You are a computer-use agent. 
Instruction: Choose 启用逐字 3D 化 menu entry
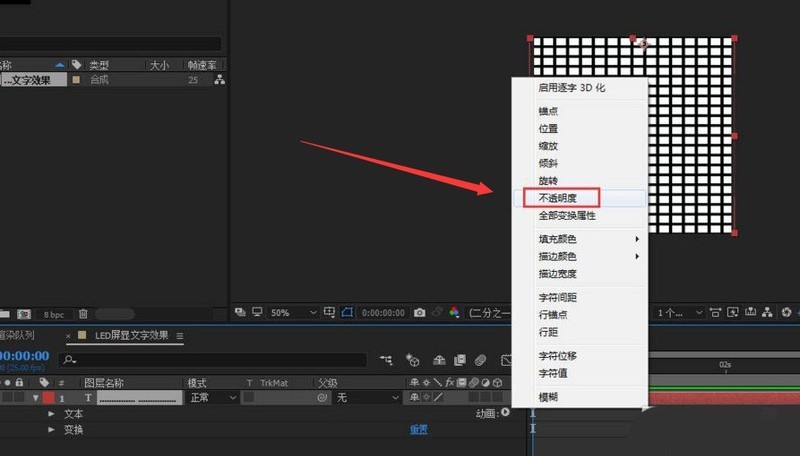click(572, 88)
